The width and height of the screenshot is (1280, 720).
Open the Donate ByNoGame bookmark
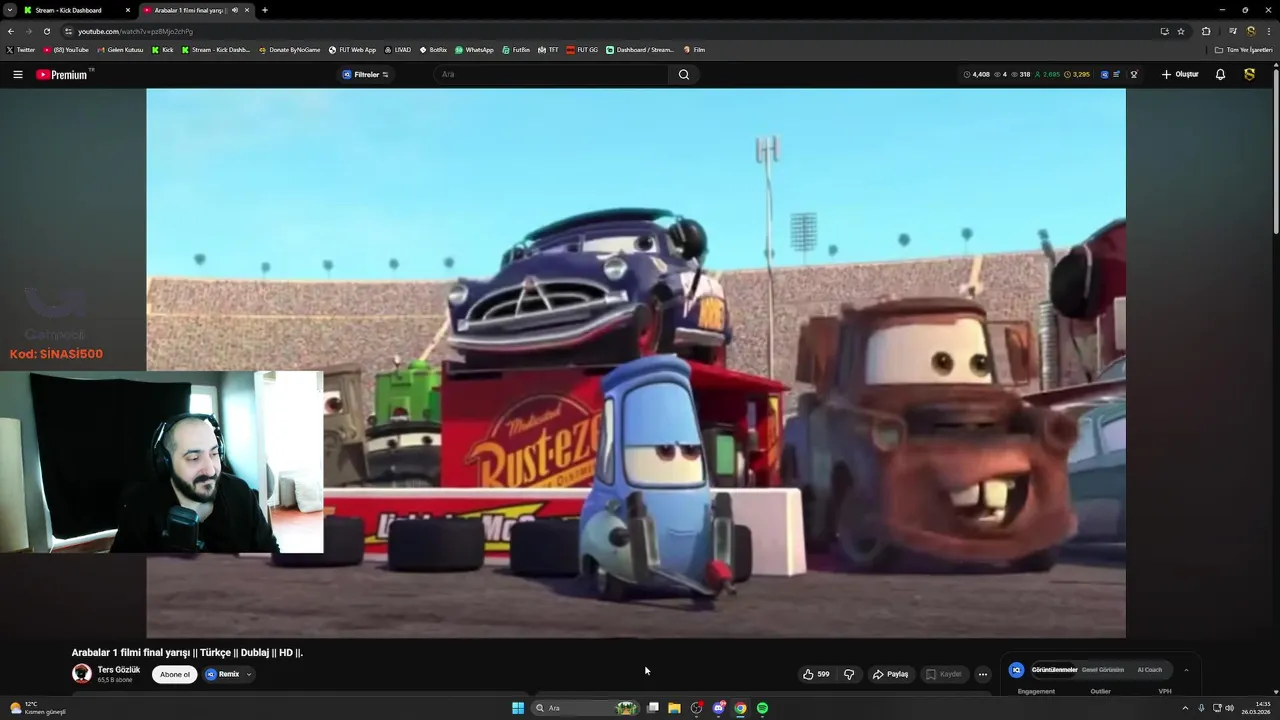290,49
